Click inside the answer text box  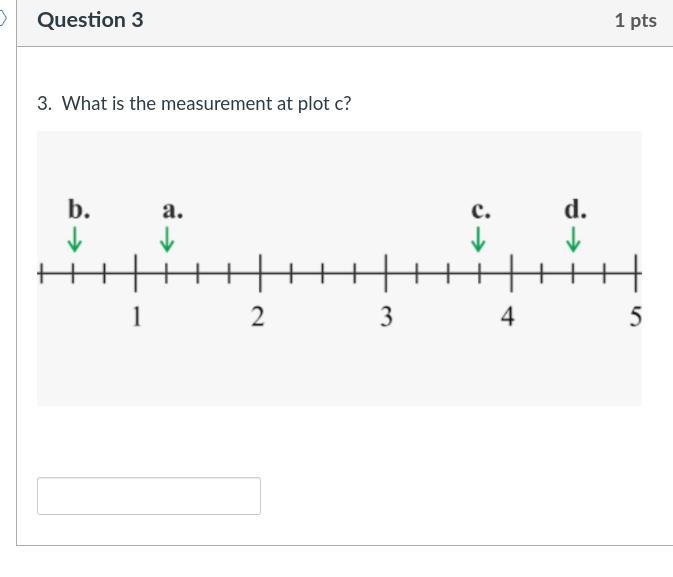(149, 496)
